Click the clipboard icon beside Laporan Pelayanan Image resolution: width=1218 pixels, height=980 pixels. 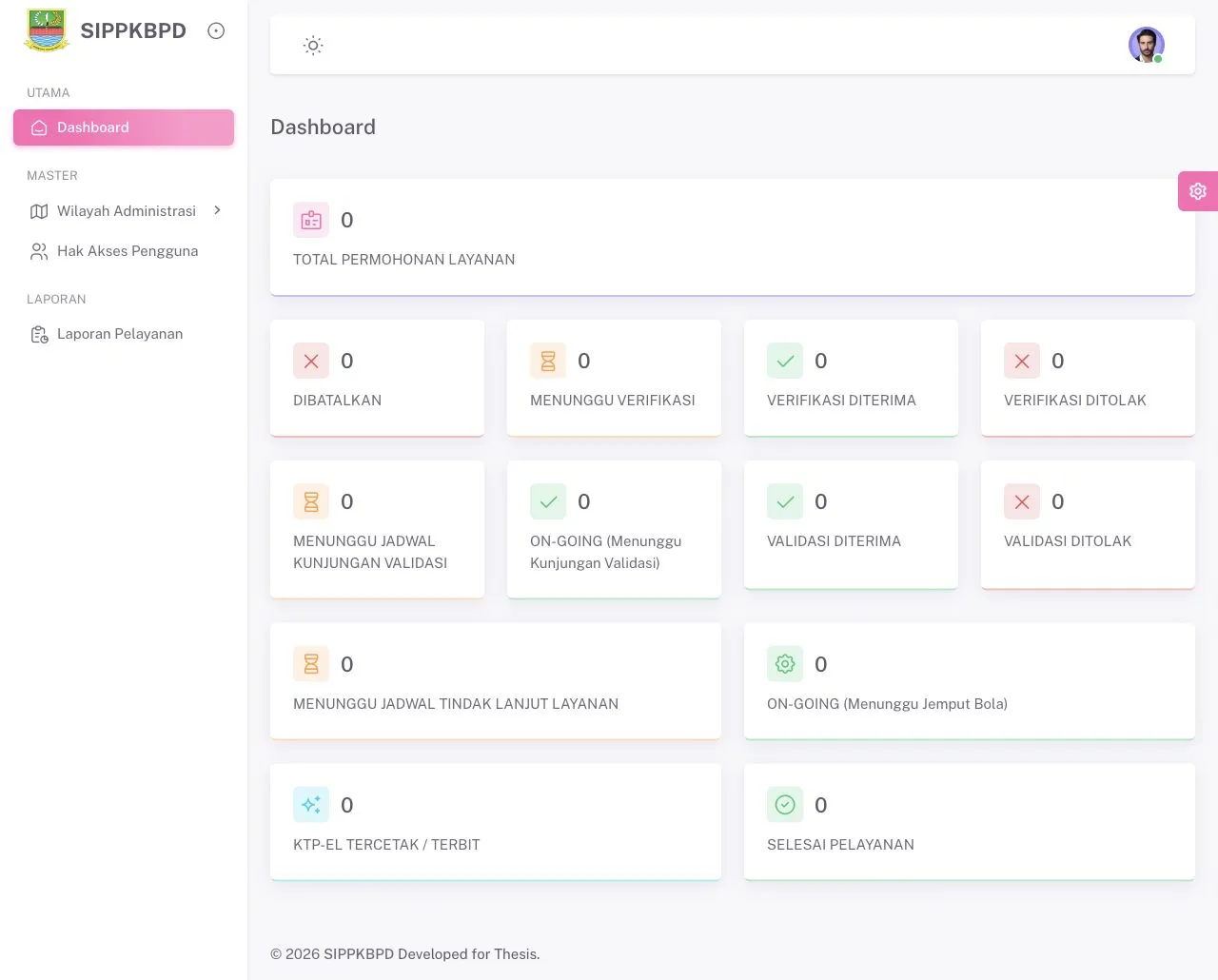(x=39, y=334)
